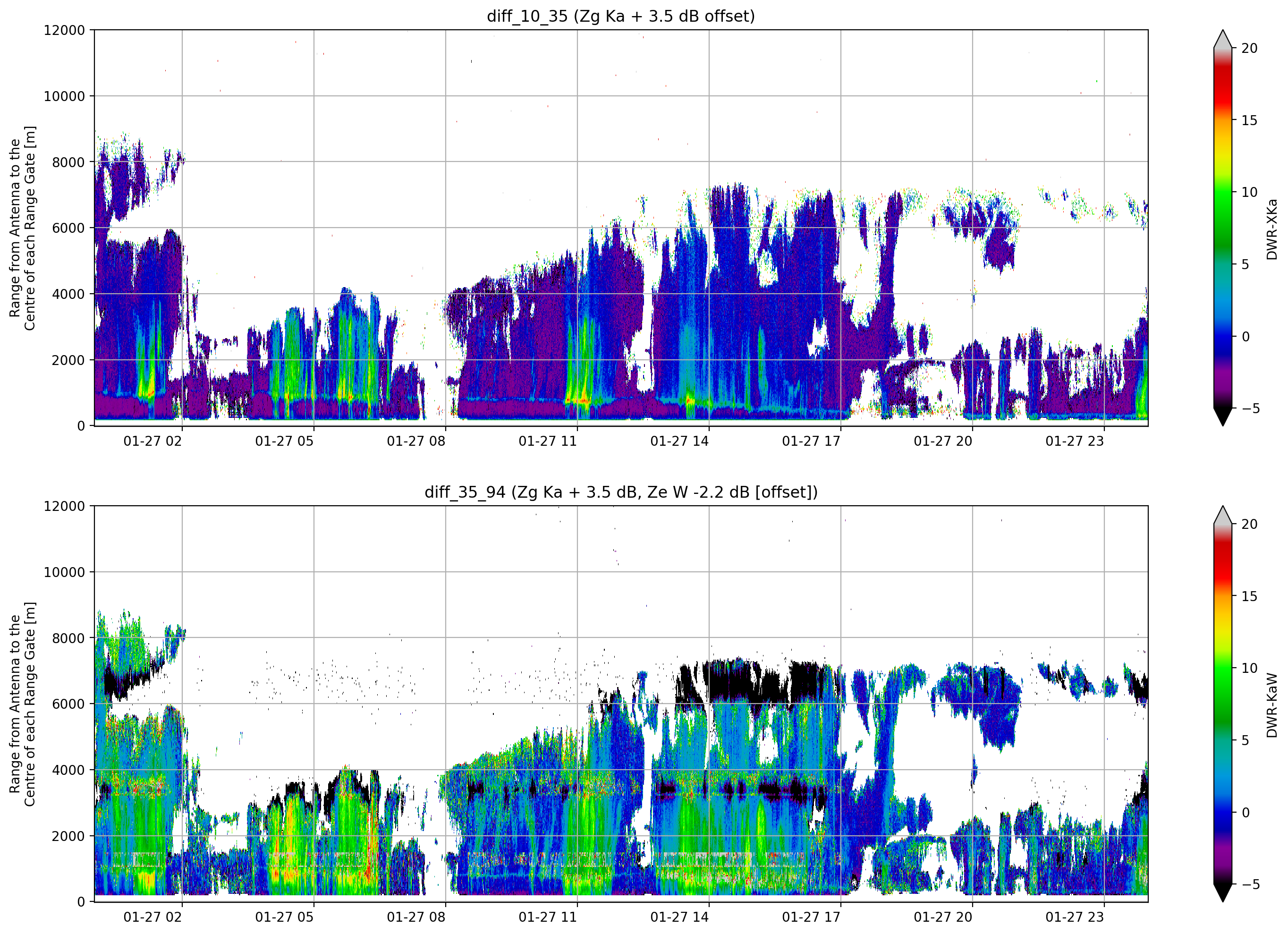
Task: Click top plot x-axis label 01-27 05
Action: (285, 441)
